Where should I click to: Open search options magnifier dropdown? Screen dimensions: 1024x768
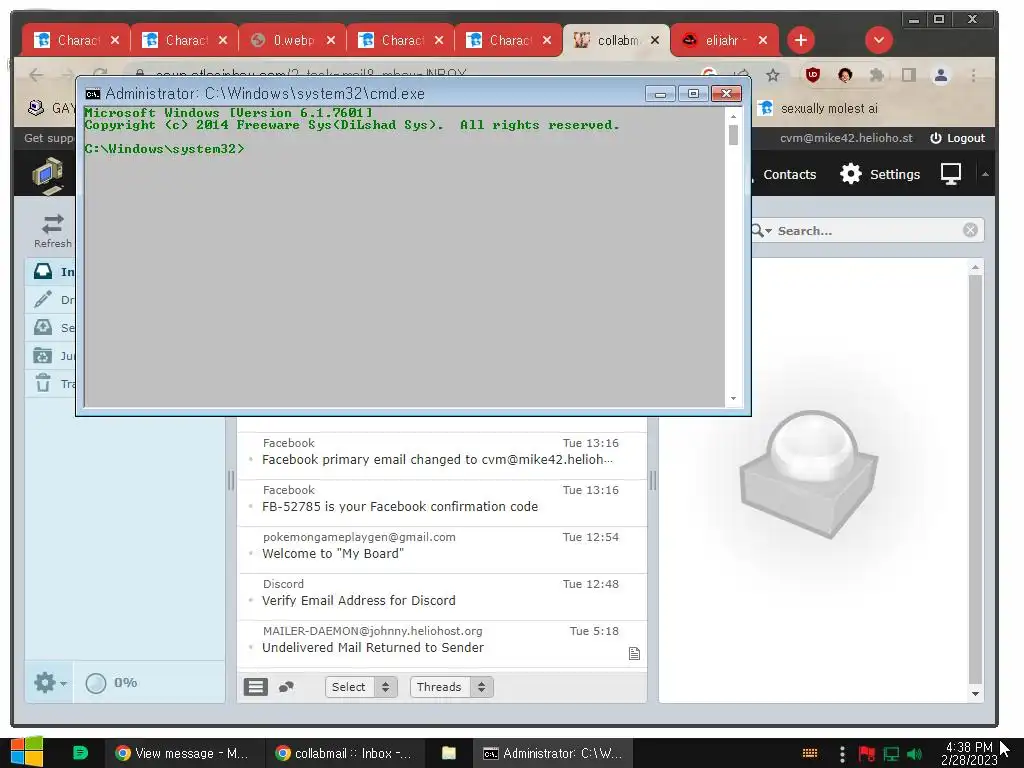point(760,231)
